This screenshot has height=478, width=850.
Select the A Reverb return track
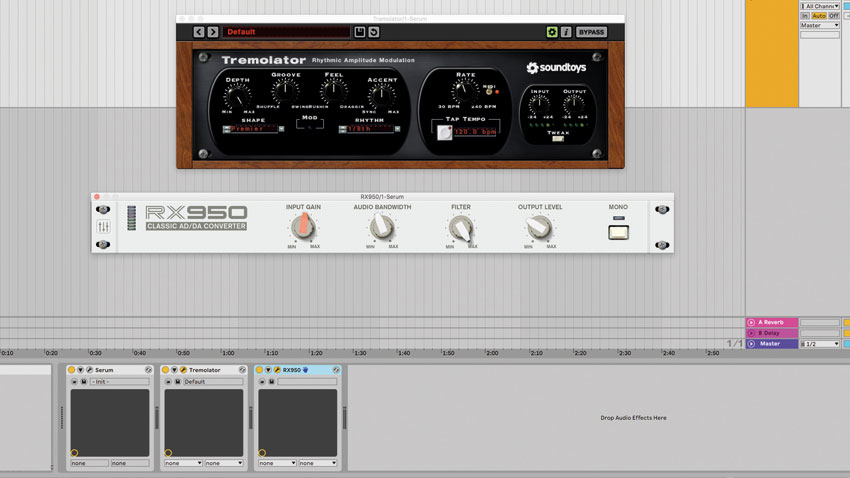click(772, 322)
